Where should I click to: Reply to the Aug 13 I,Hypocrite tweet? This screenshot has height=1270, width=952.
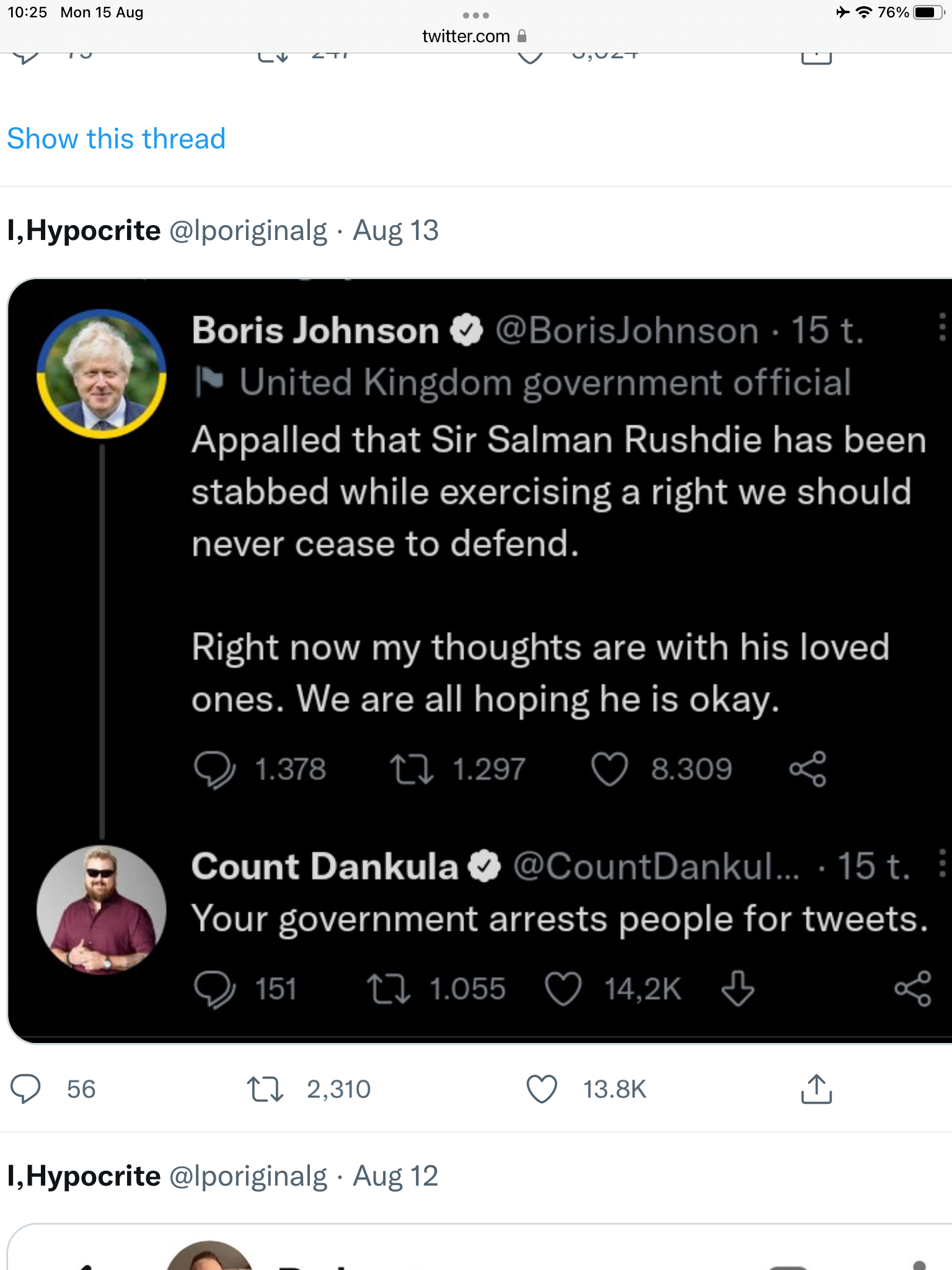[x=25, y=1089]
